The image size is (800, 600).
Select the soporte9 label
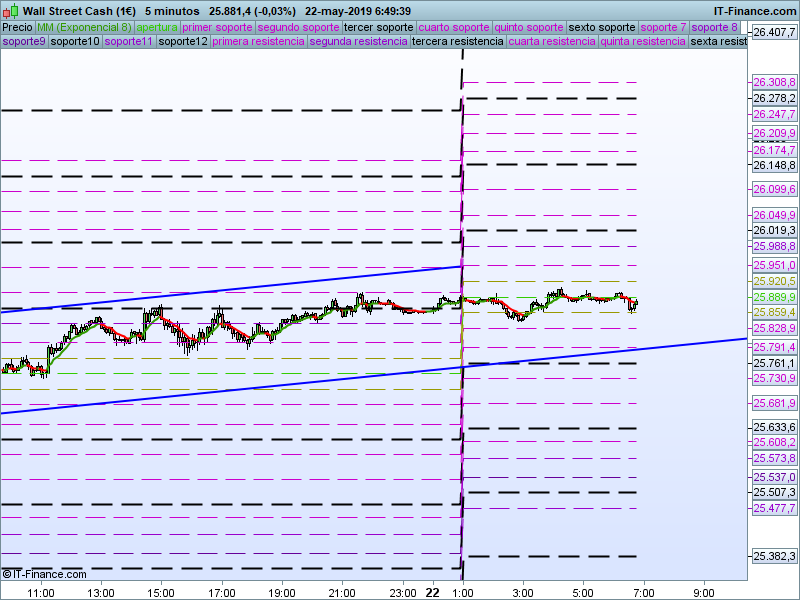[24, 41]
